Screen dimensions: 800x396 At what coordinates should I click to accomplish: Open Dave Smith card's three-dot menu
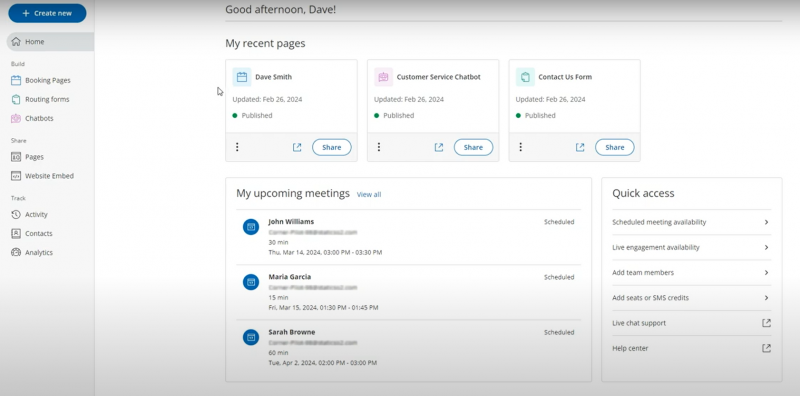click(x=237, y=147)
